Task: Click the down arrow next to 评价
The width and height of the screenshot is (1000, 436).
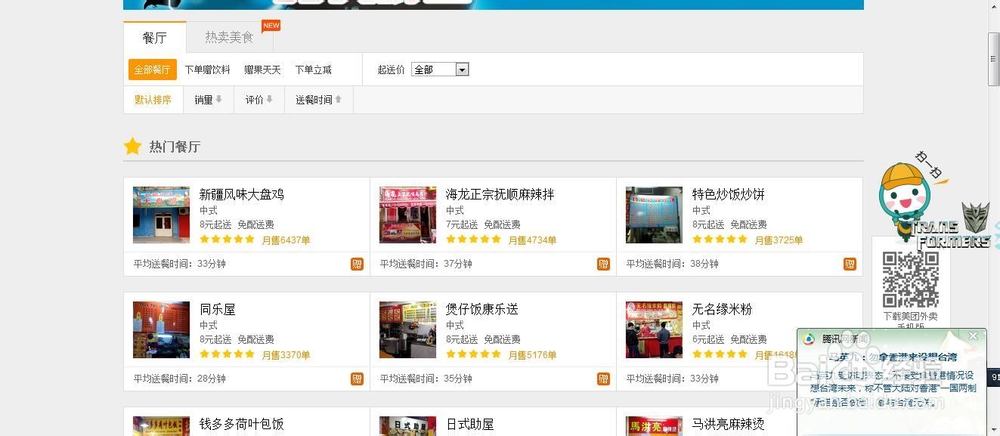Action: [x=269, y=99]
